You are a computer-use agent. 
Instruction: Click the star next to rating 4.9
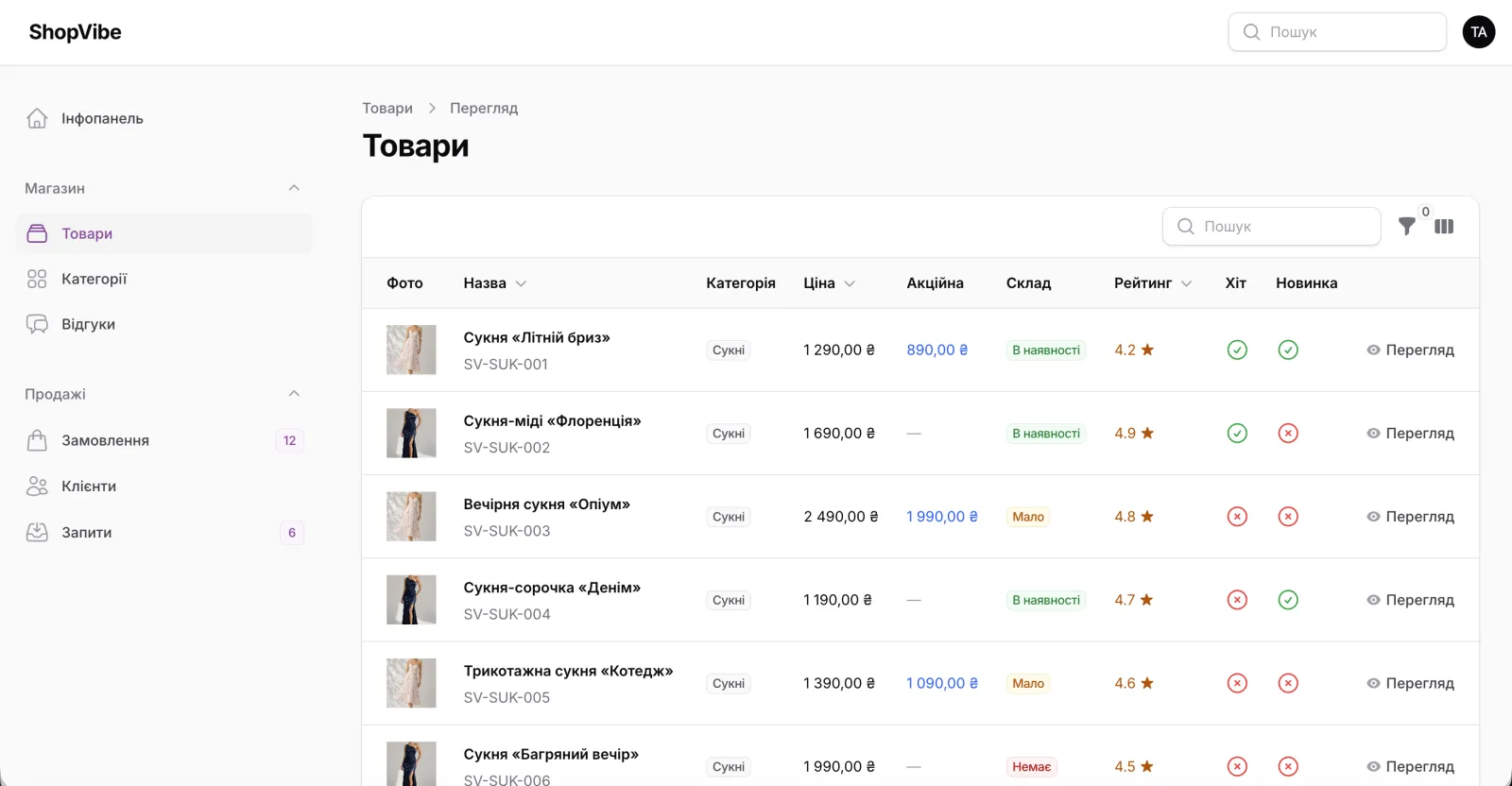coord(1147,433)
